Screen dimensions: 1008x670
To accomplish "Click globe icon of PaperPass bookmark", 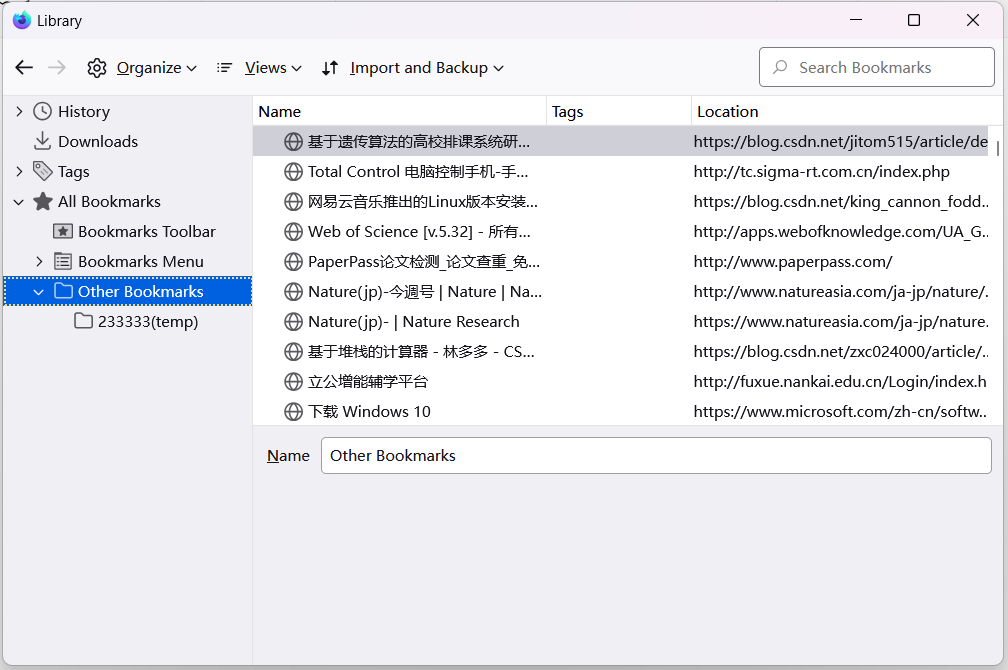I will point(293,262).
